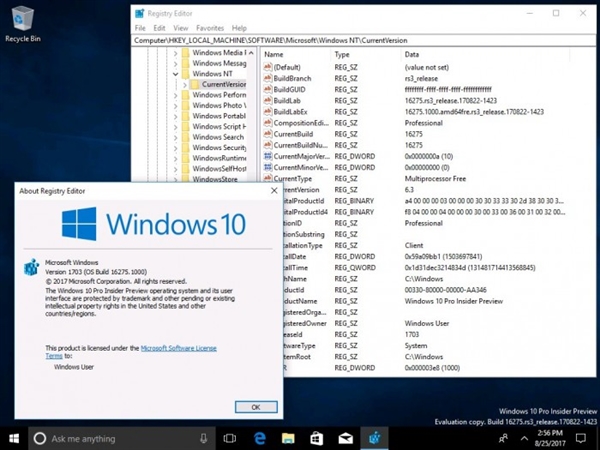Click the Start button on taskbar
Viewport: 600px width, 450px height.
[15, 438]
